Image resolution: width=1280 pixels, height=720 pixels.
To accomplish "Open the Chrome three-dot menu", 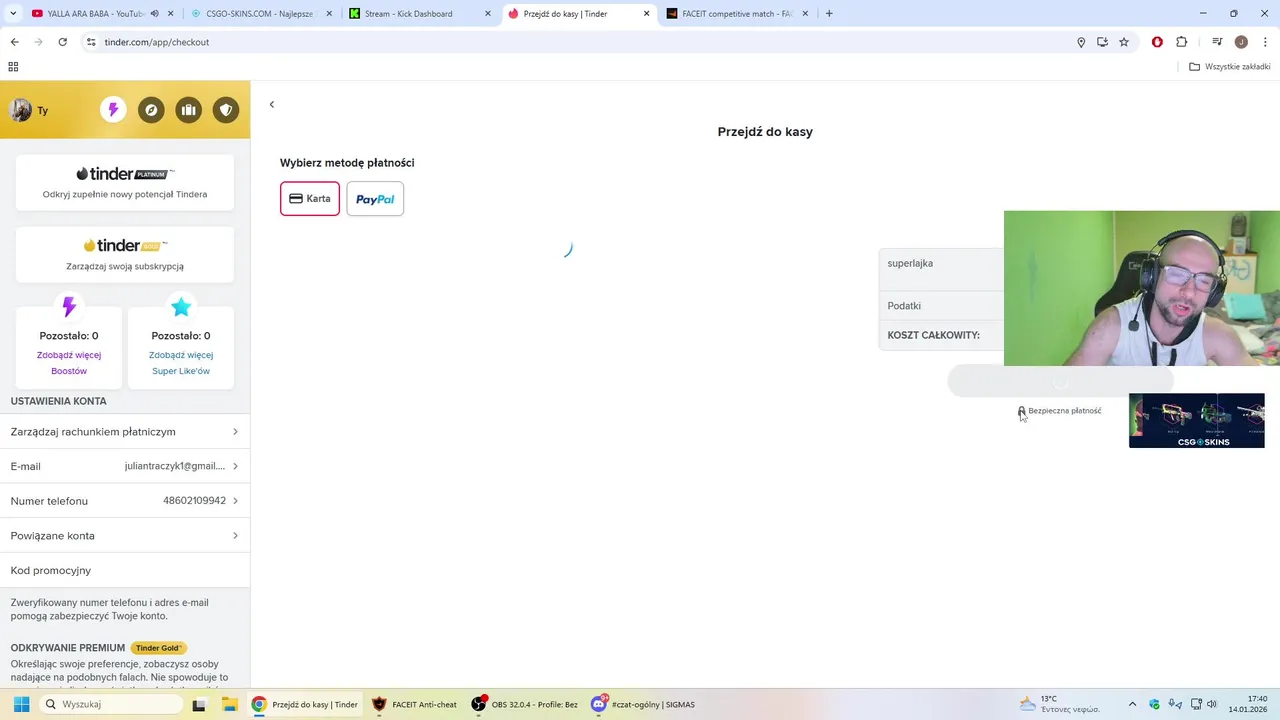I will [x=1265, y=42].
